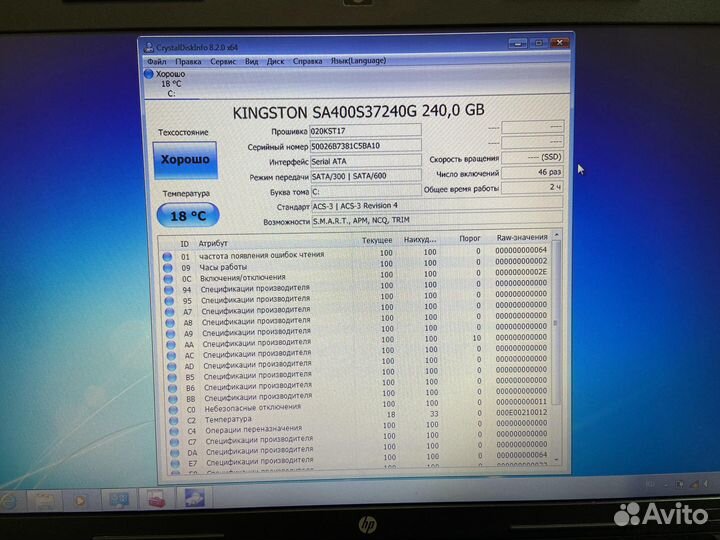Launch Windows Media Player from the taskbar
Image resolution: width=720 pixels, height=540 pixels.
click(80, 501)
